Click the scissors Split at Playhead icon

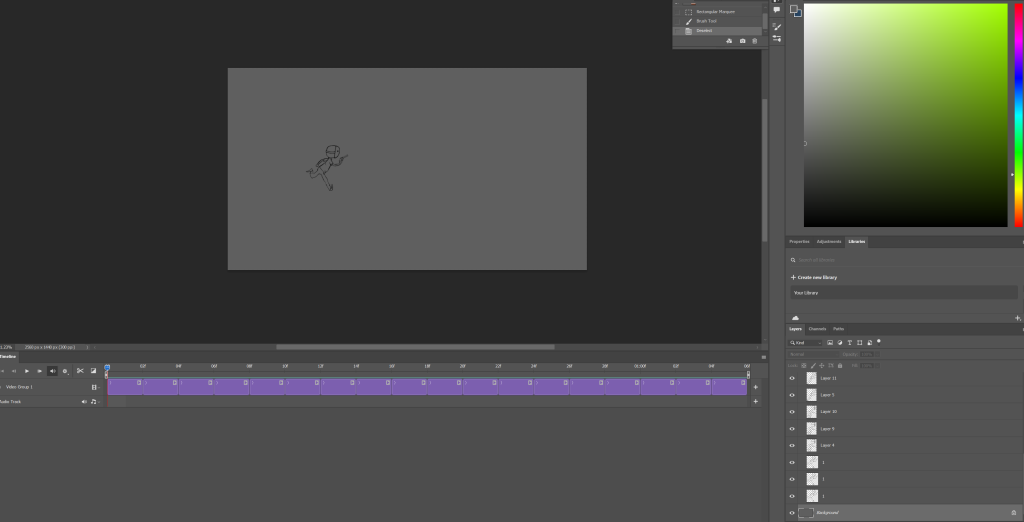point(80,371)
